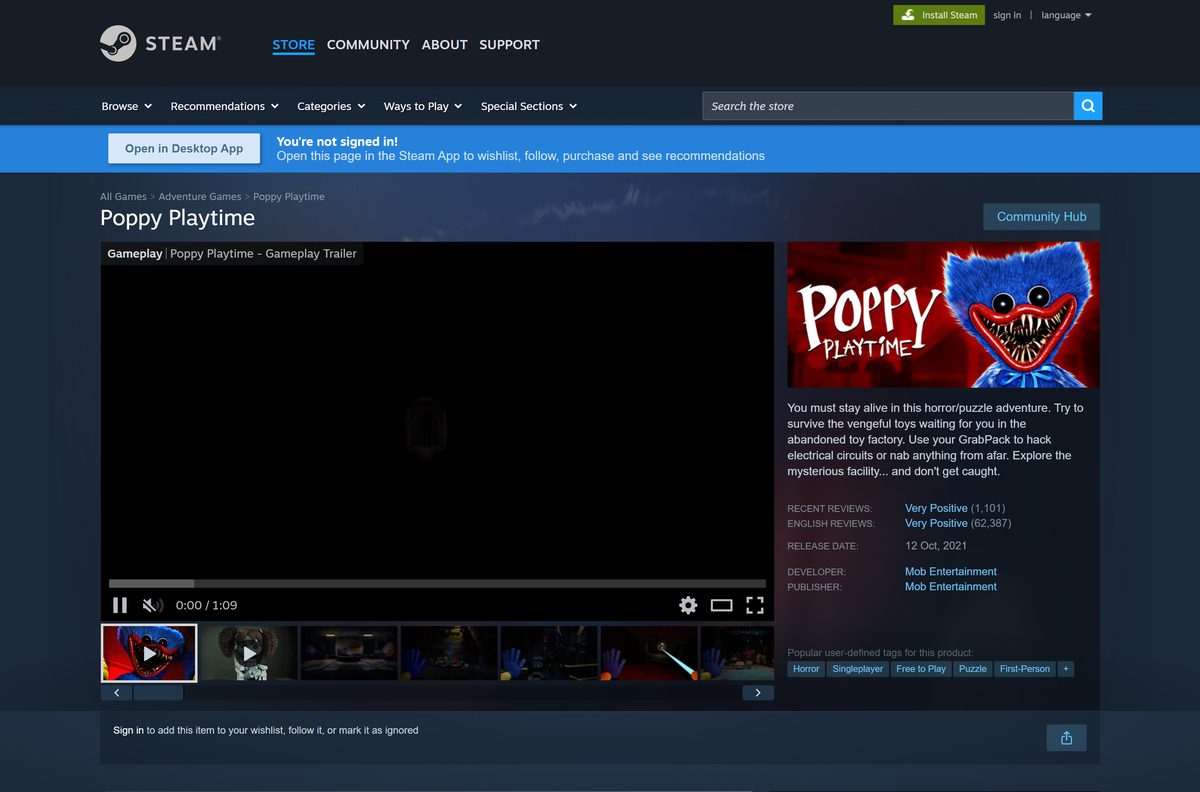Pause the gameplay trailer
This screenshot has width=1200, height=792.
click(x=120, y=605)
